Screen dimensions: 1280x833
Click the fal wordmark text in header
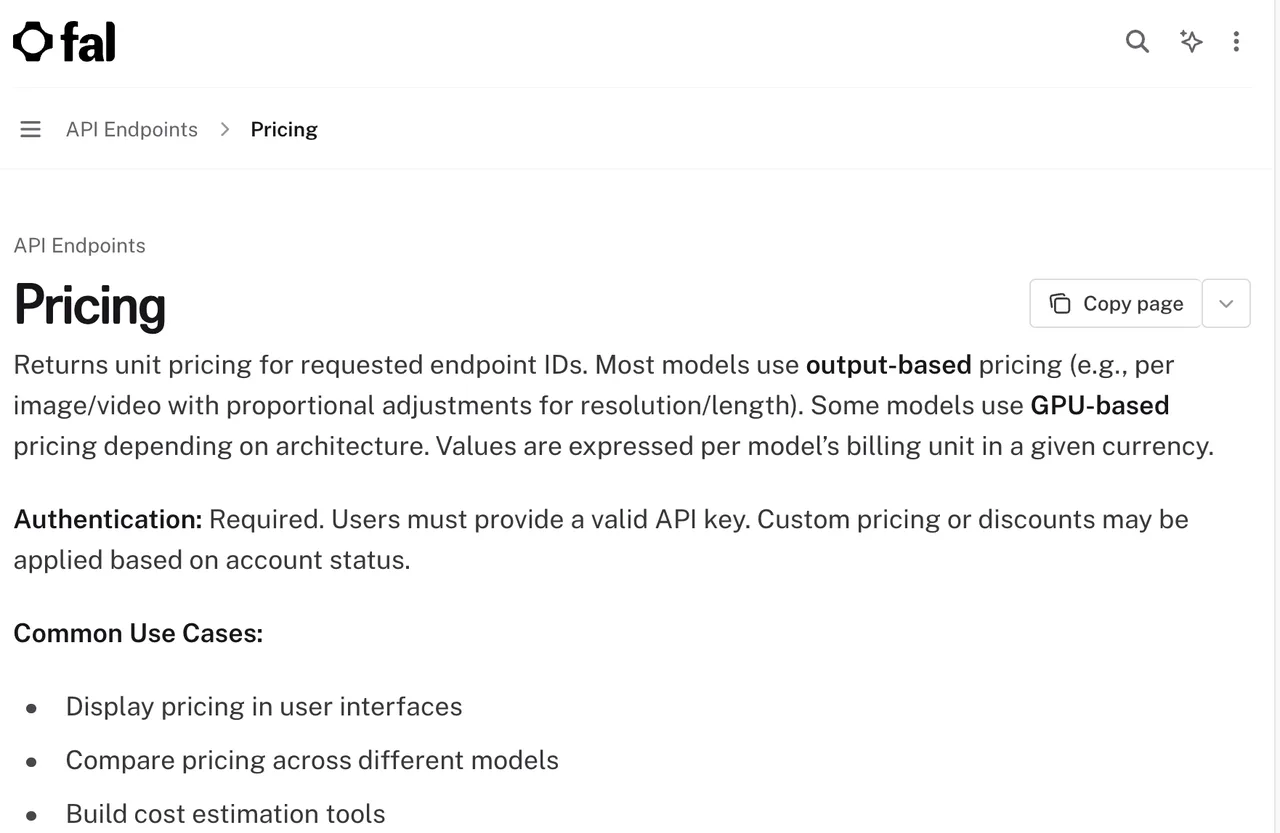88,42
